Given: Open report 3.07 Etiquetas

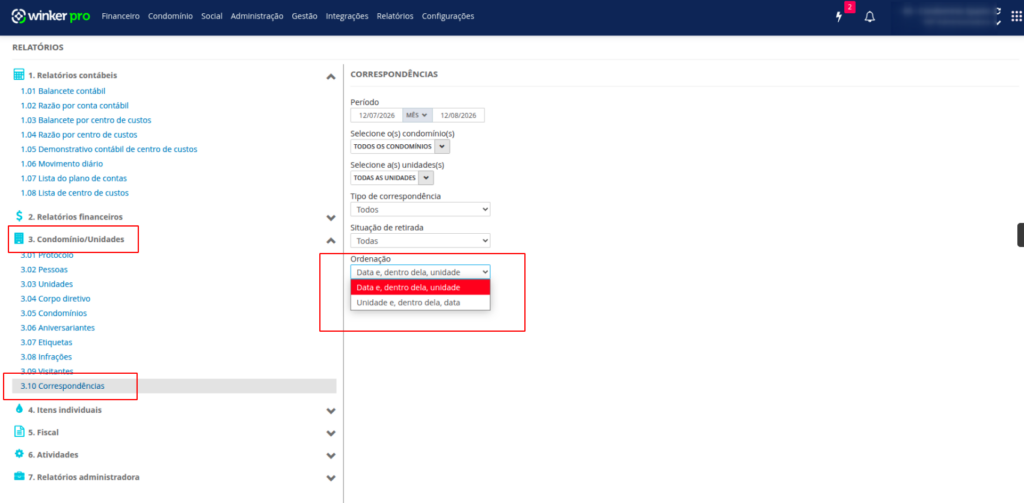Looking at the screenshot, I should (46, 342).
